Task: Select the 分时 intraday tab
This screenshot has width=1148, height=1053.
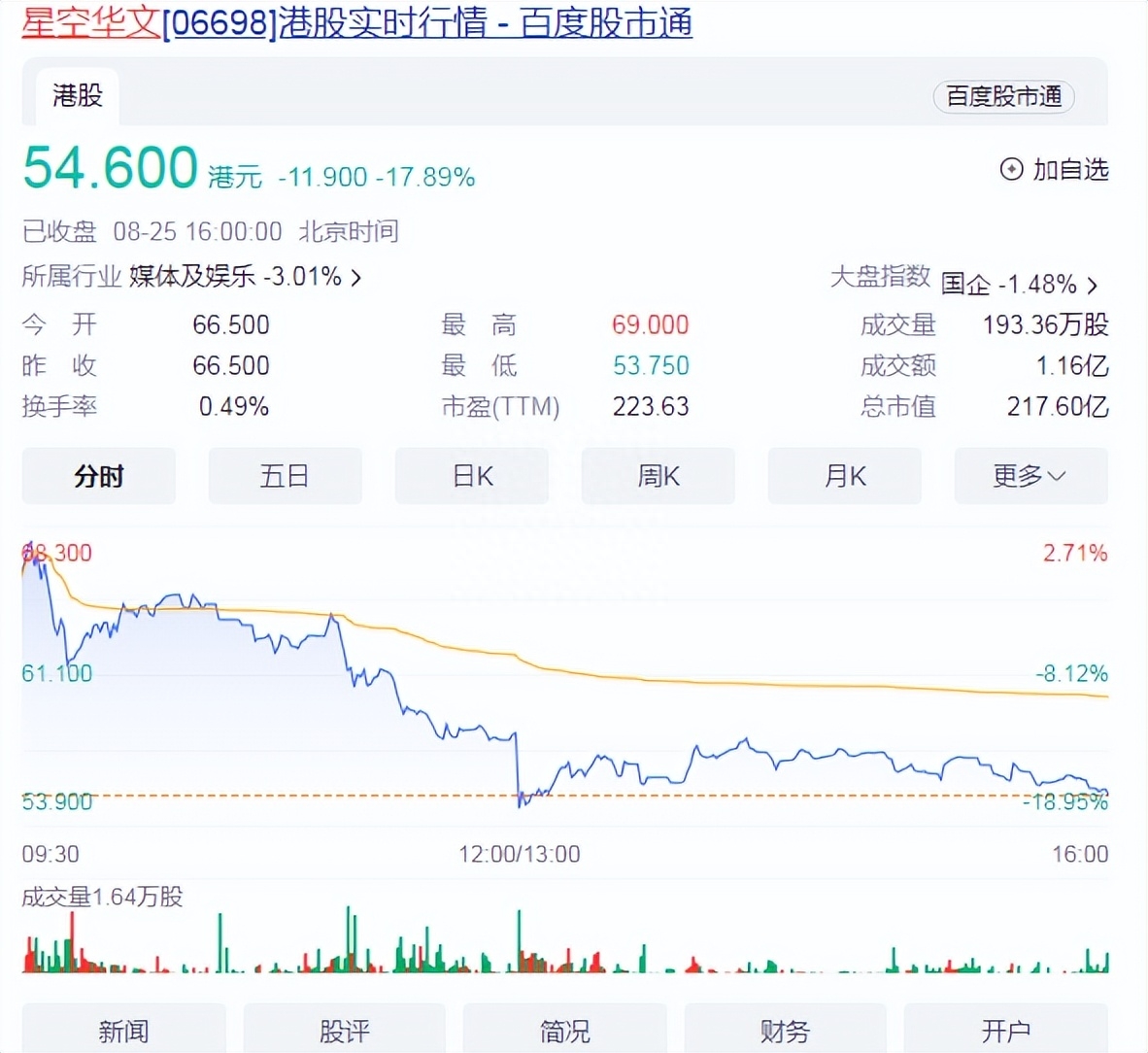Action: (x=98, y=476)
